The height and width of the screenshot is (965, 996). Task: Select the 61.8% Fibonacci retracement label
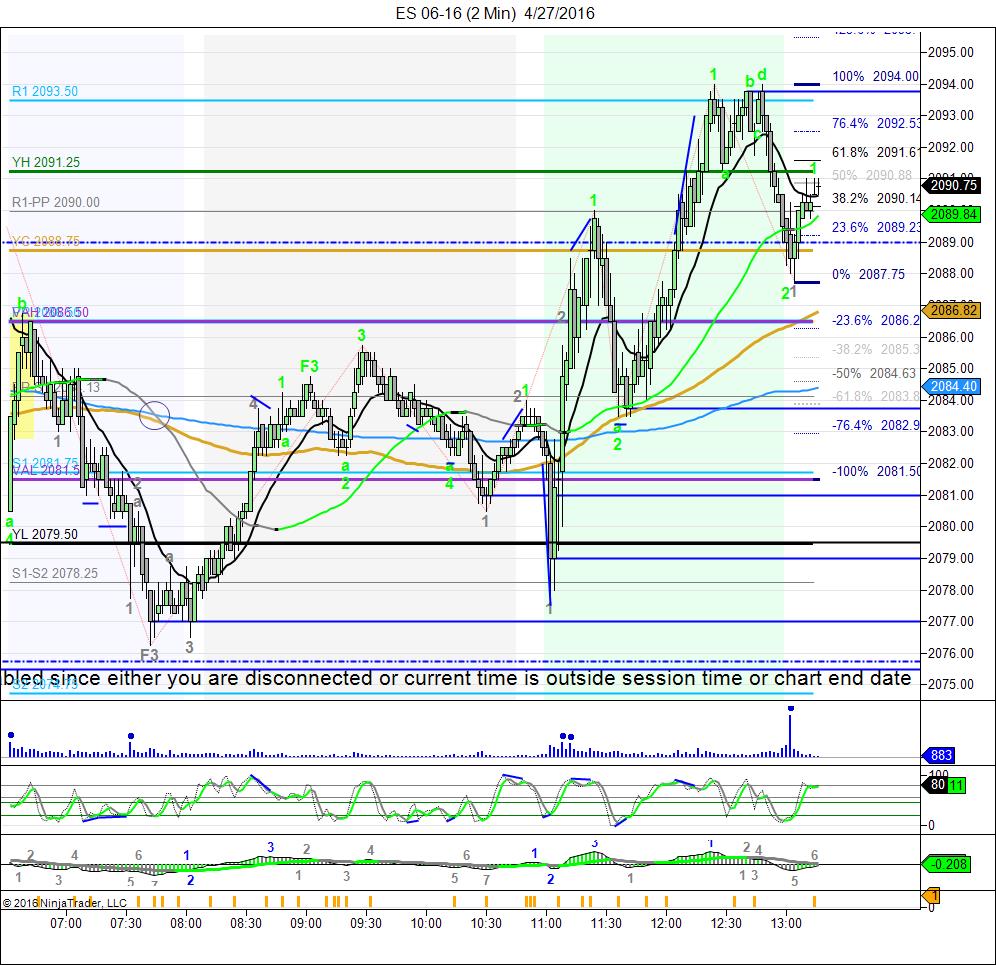coord(875,152)
